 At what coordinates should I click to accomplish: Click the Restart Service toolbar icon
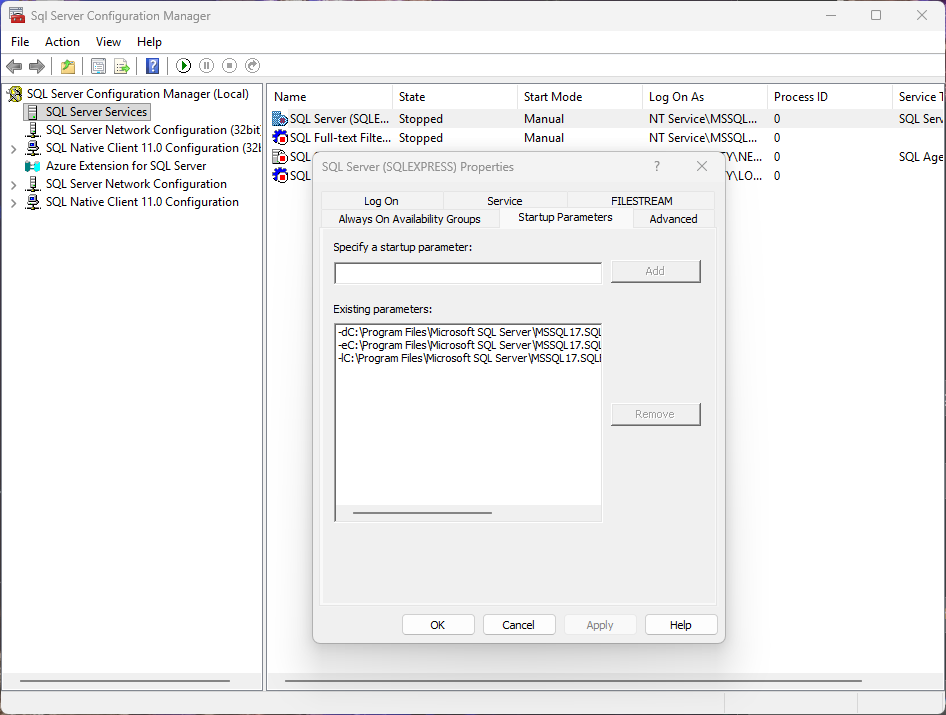(253, 66)
